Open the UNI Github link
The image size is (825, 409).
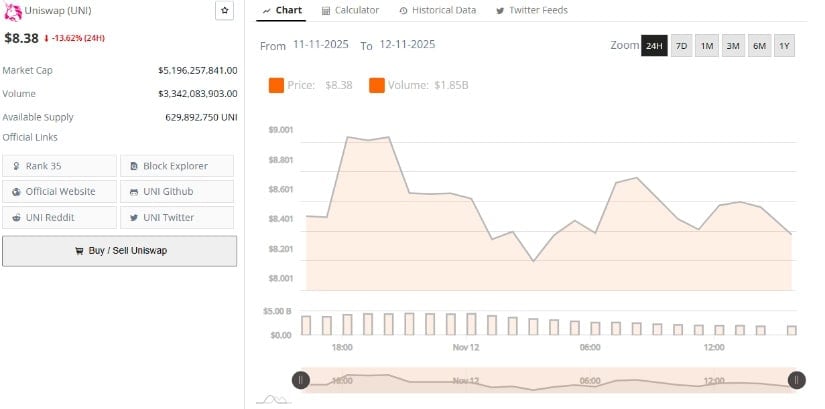point(177,192)
